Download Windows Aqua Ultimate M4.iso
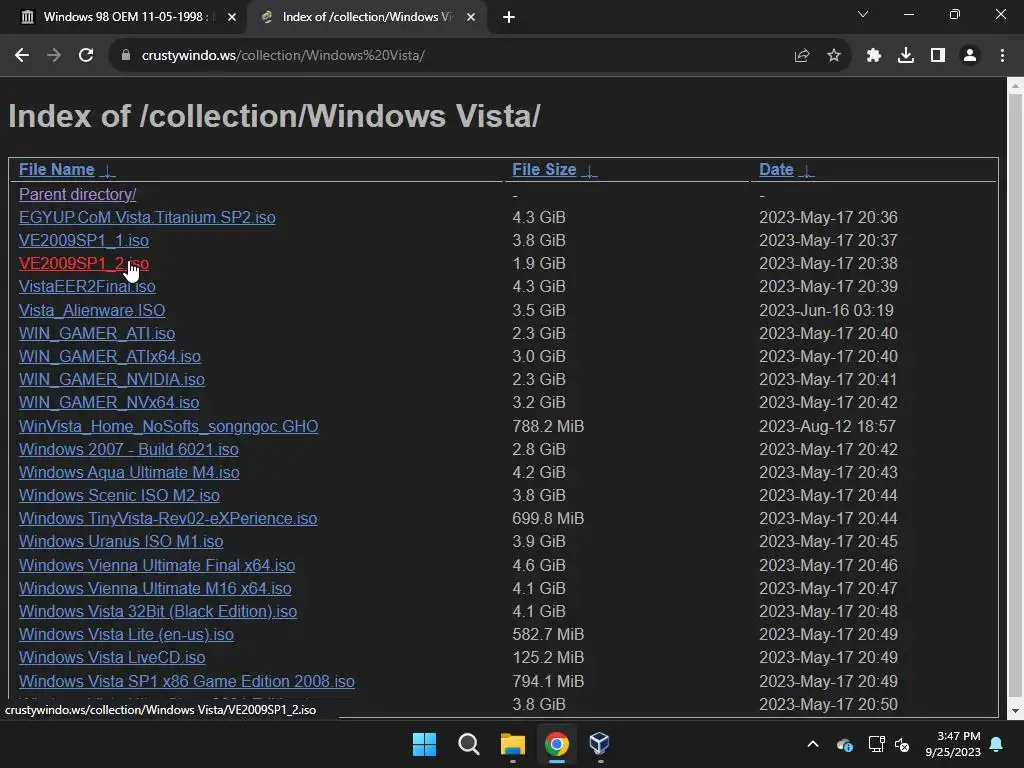 (129, 472)
